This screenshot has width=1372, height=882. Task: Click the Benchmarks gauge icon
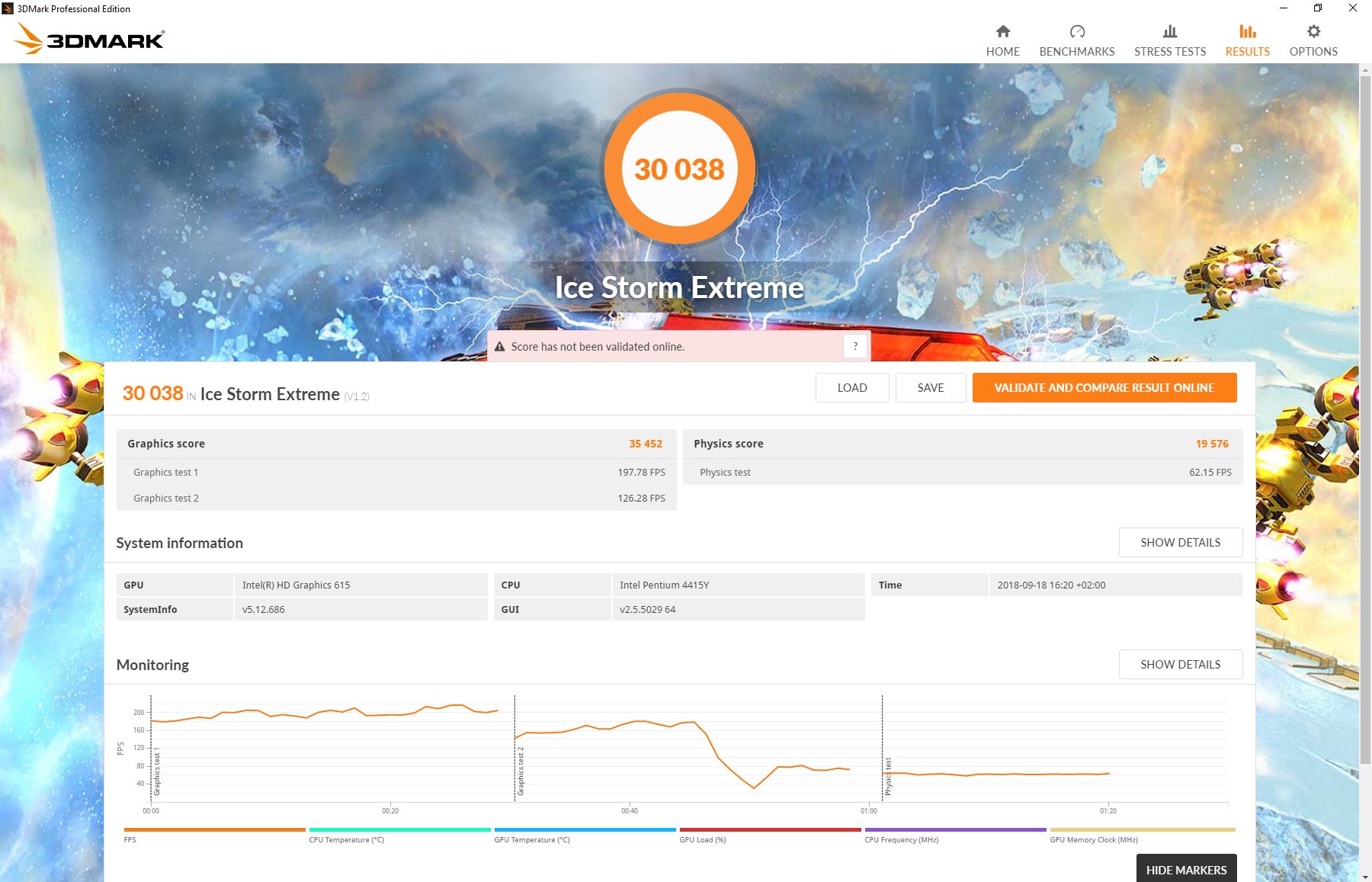tap(1077, 31)
